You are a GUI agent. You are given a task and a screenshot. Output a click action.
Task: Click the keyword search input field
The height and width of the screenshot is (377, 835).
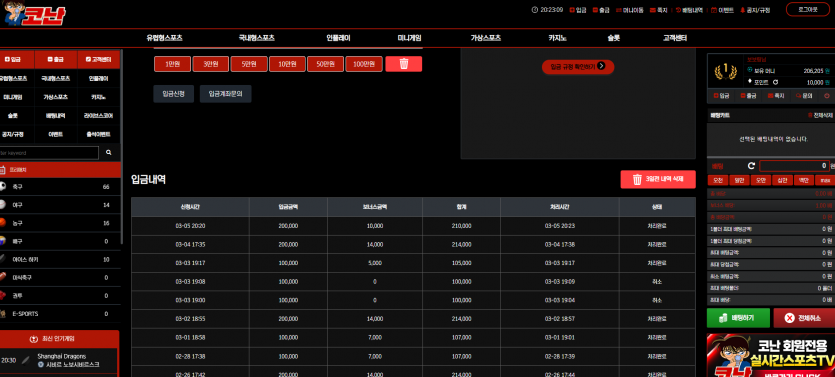coord(49,153)
